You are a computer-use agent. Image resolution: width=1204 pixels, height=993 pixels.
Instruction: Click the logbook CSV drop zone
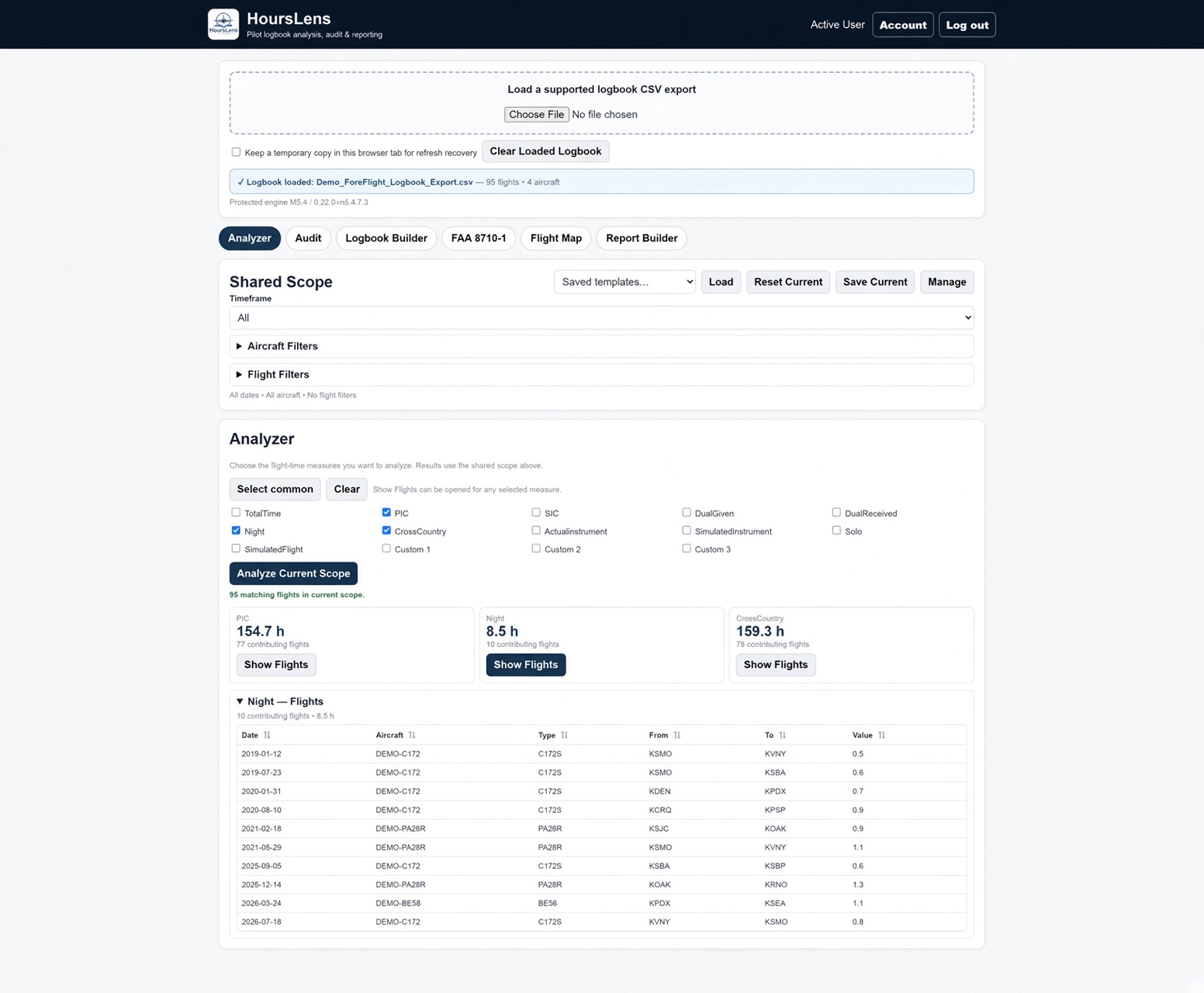coord(601,103)
